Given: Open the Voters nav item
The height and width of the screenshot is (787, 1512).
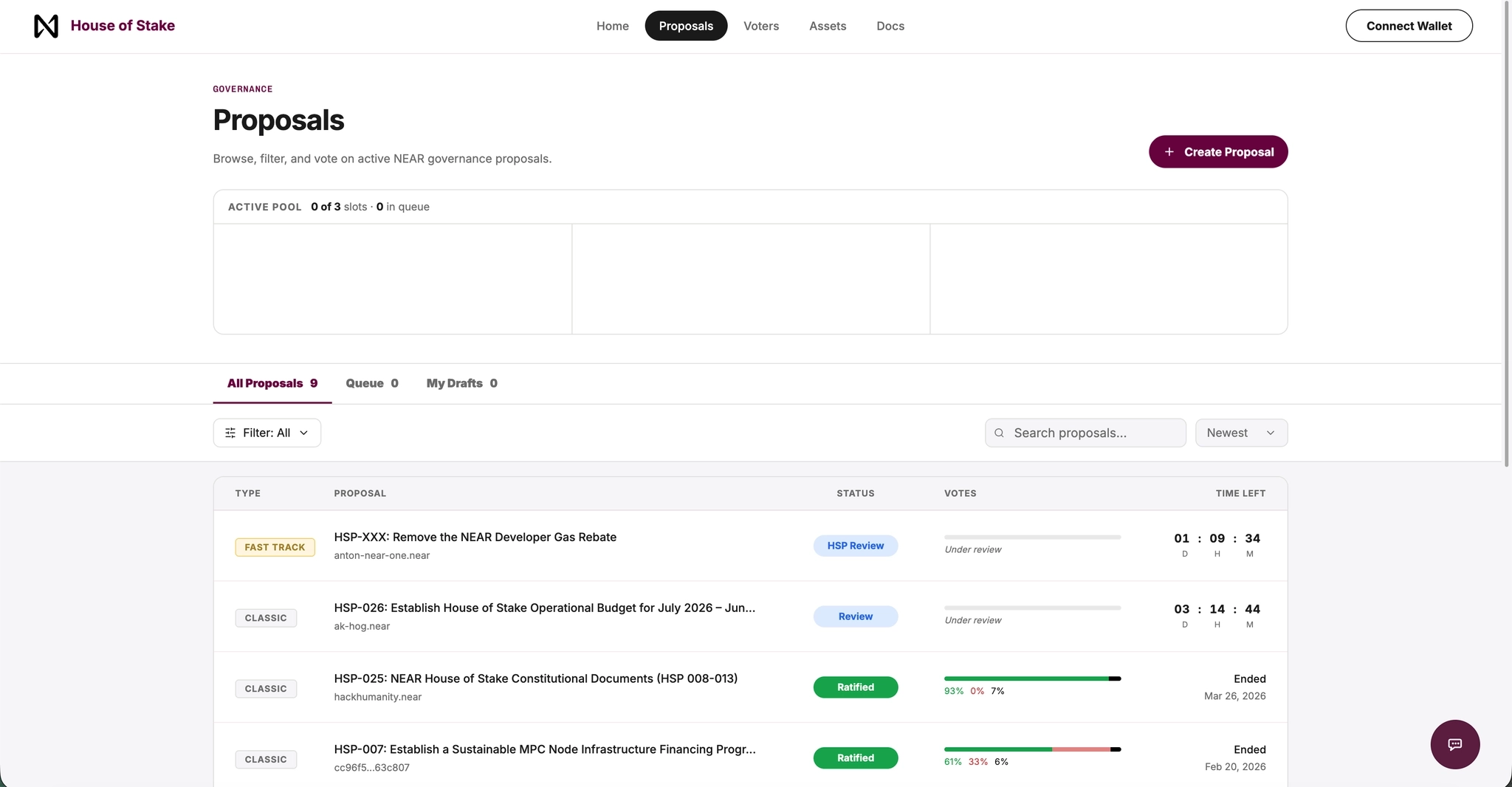Looking at the screenshot, I should tap(761, 26).
